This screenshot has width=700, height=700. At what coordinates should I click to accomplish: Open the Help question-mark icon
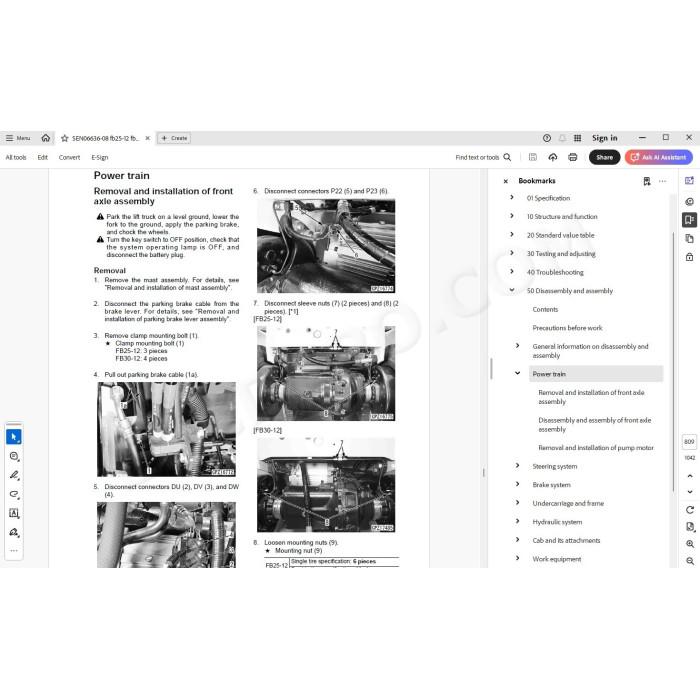point(547,138)
